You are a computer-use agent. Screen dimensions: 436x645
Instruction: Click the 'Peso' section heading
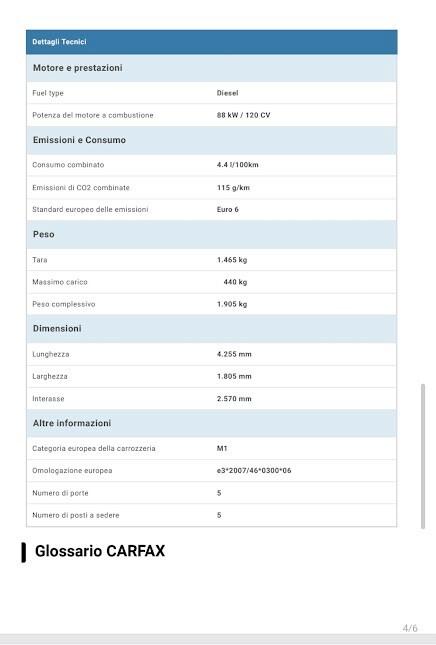coord(44,234)
